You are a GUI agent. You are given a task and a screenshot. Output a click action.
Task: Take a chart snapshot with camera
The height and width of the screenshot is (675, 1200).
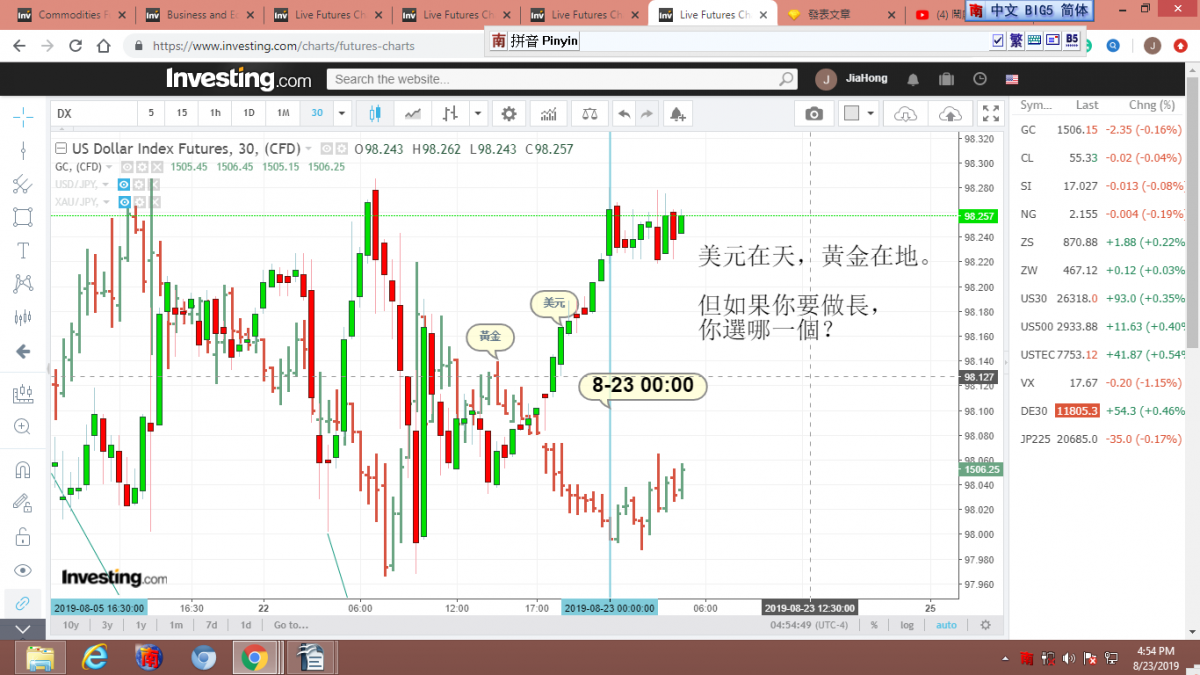(814, 113)
